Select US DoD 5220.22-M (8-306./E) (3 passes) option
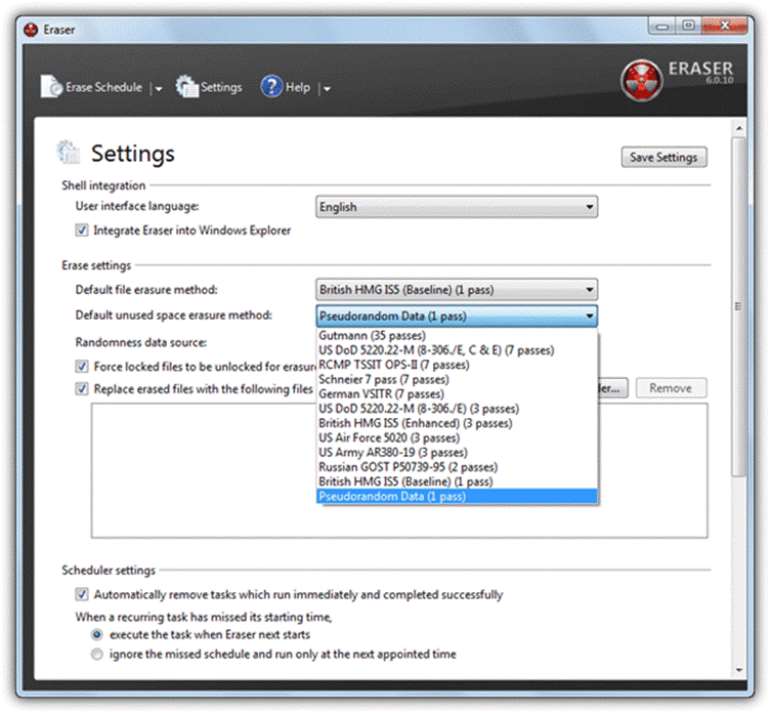The width and height of the screenshot is (770, 712). pyautogui.click(x=457, y=409)
